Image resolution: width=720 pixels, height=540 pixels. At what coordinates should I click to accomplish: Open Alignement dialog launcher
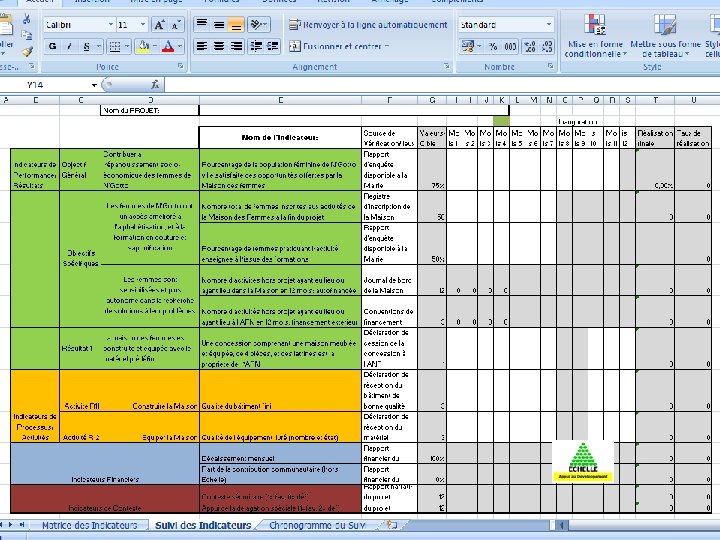(447, 66)
